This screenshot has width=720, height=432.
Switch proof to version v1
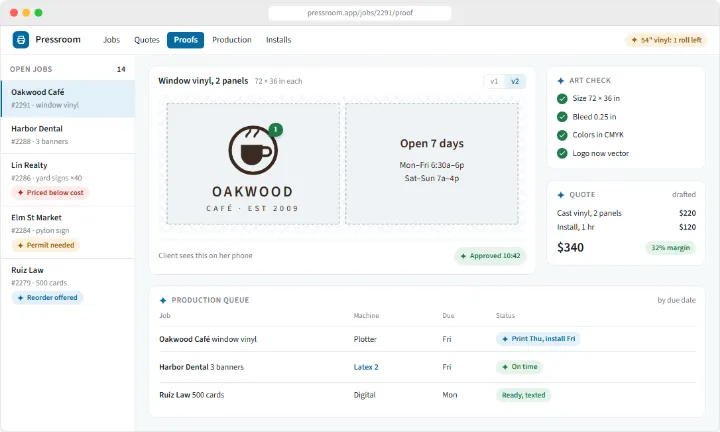[494, 81]
